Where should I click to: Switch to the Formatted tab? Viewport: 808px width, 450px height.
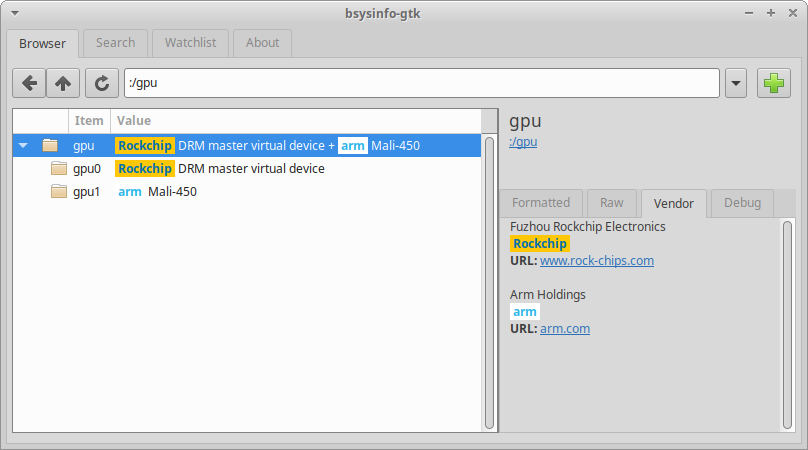[541, 203]
